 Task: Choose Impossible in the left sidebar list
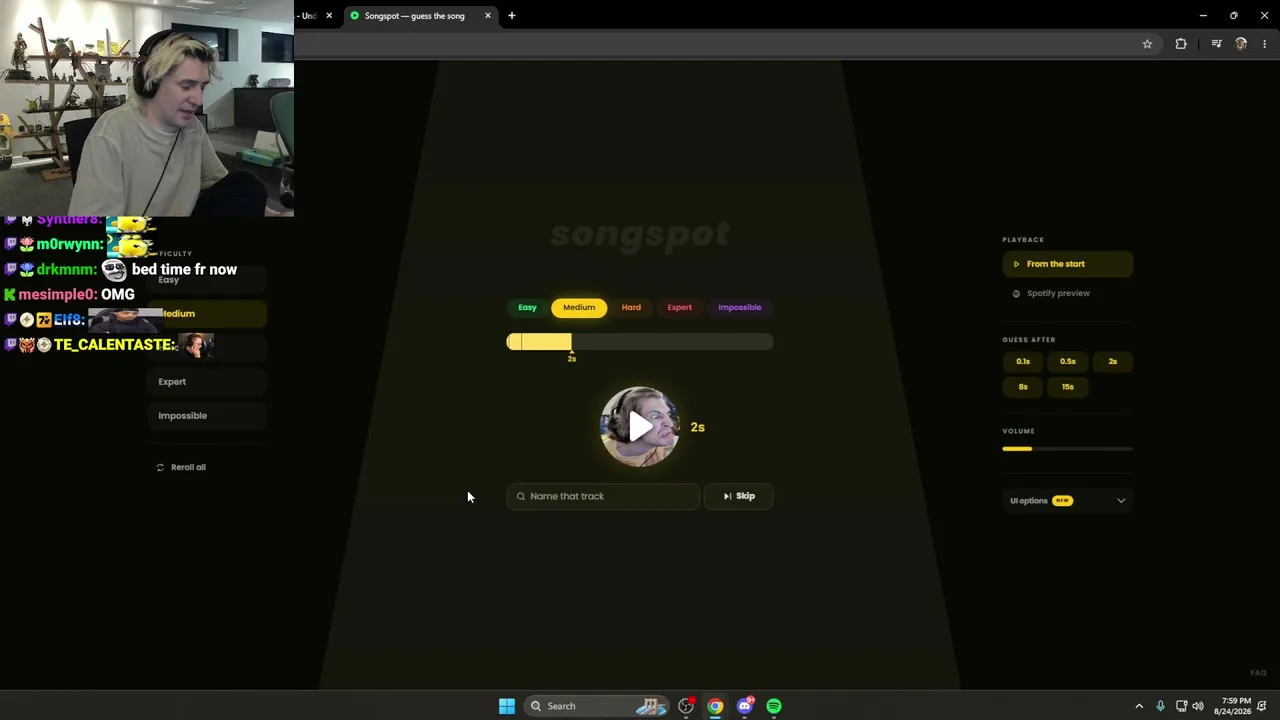pos(207,415)
